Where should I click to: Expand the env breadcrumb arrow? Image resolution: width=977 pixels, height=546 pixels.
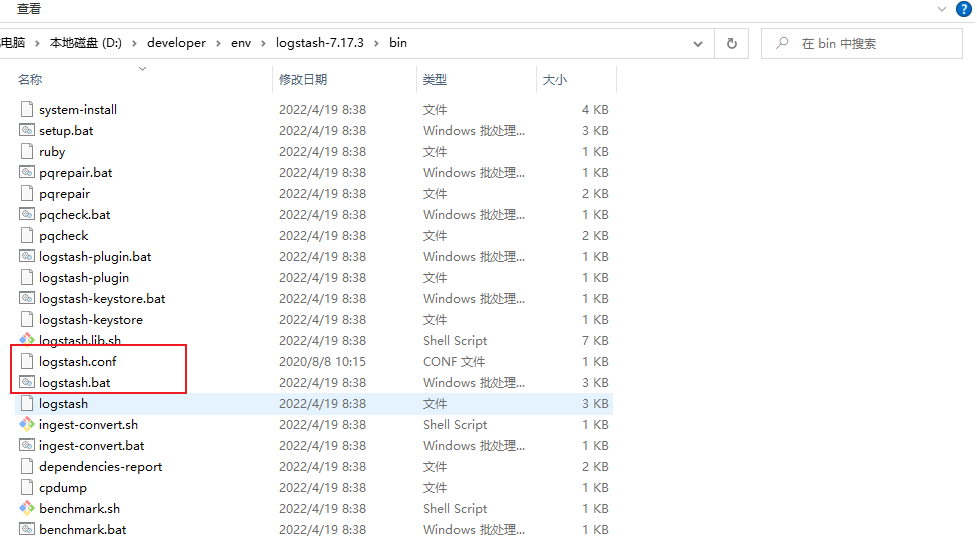pos(263,43)
